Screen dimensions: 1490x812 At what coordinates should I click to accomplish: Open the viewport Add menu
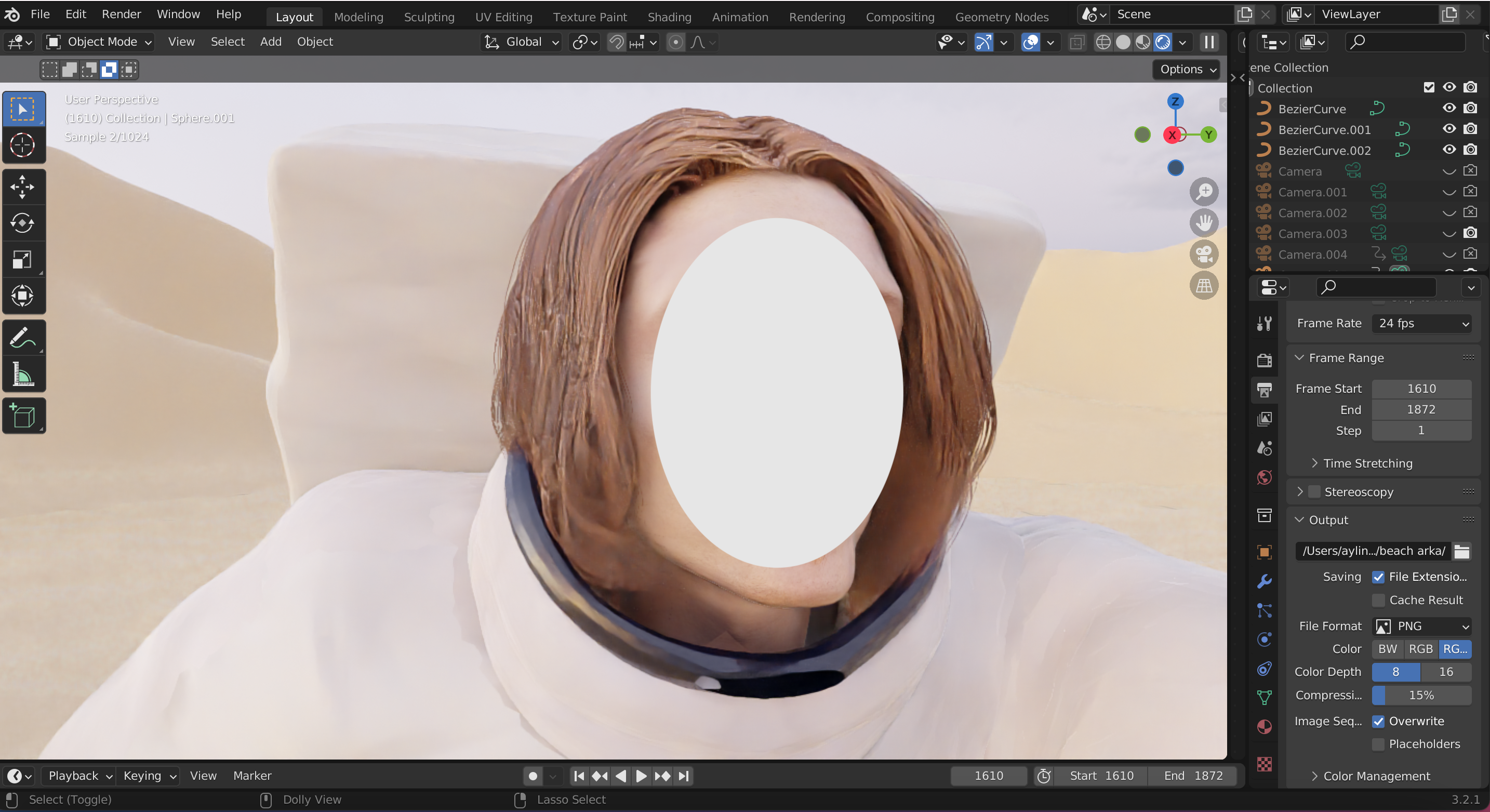[271, 42]
